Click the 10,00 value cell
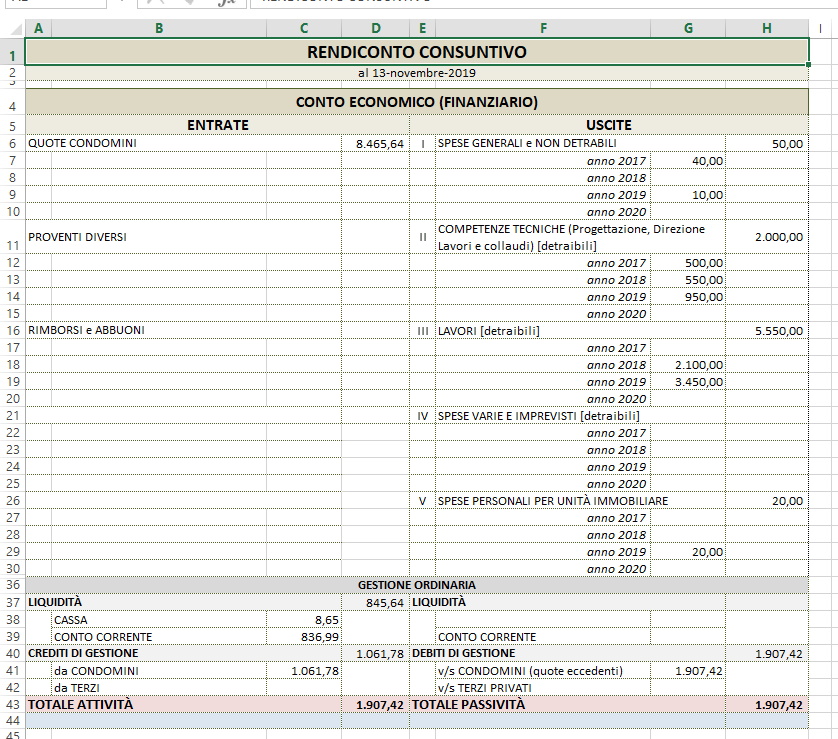Viewport: 838px width, 739px height. tap(688, 195)
